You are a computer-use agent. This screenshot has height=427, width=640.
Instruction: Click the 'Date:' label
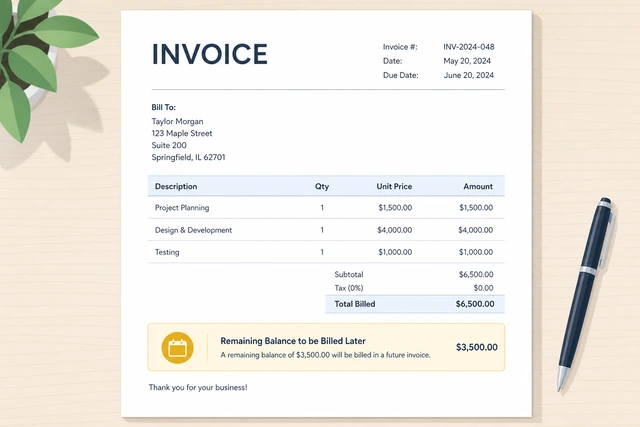pos(392,61)
